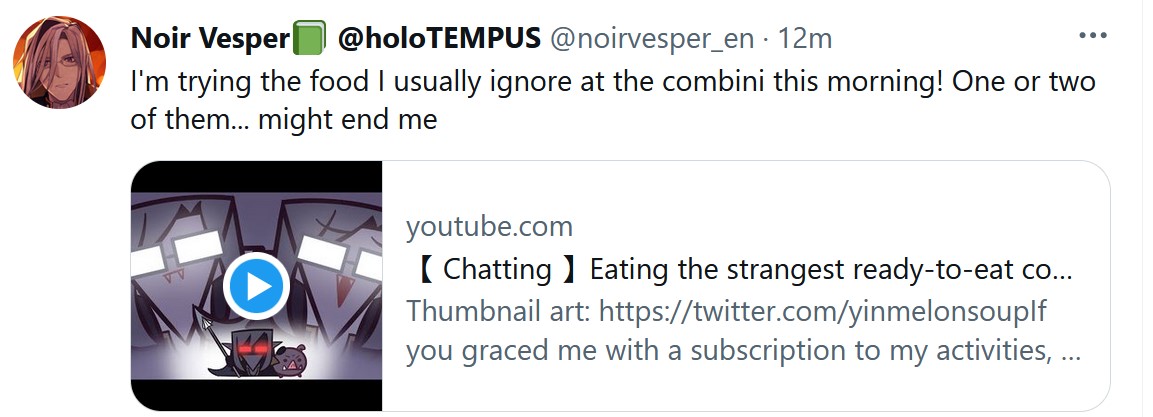This screenshot has height=417, width=1153.
Task: Click the right glasses face in the thumbnail
Action: click(330, 250)
